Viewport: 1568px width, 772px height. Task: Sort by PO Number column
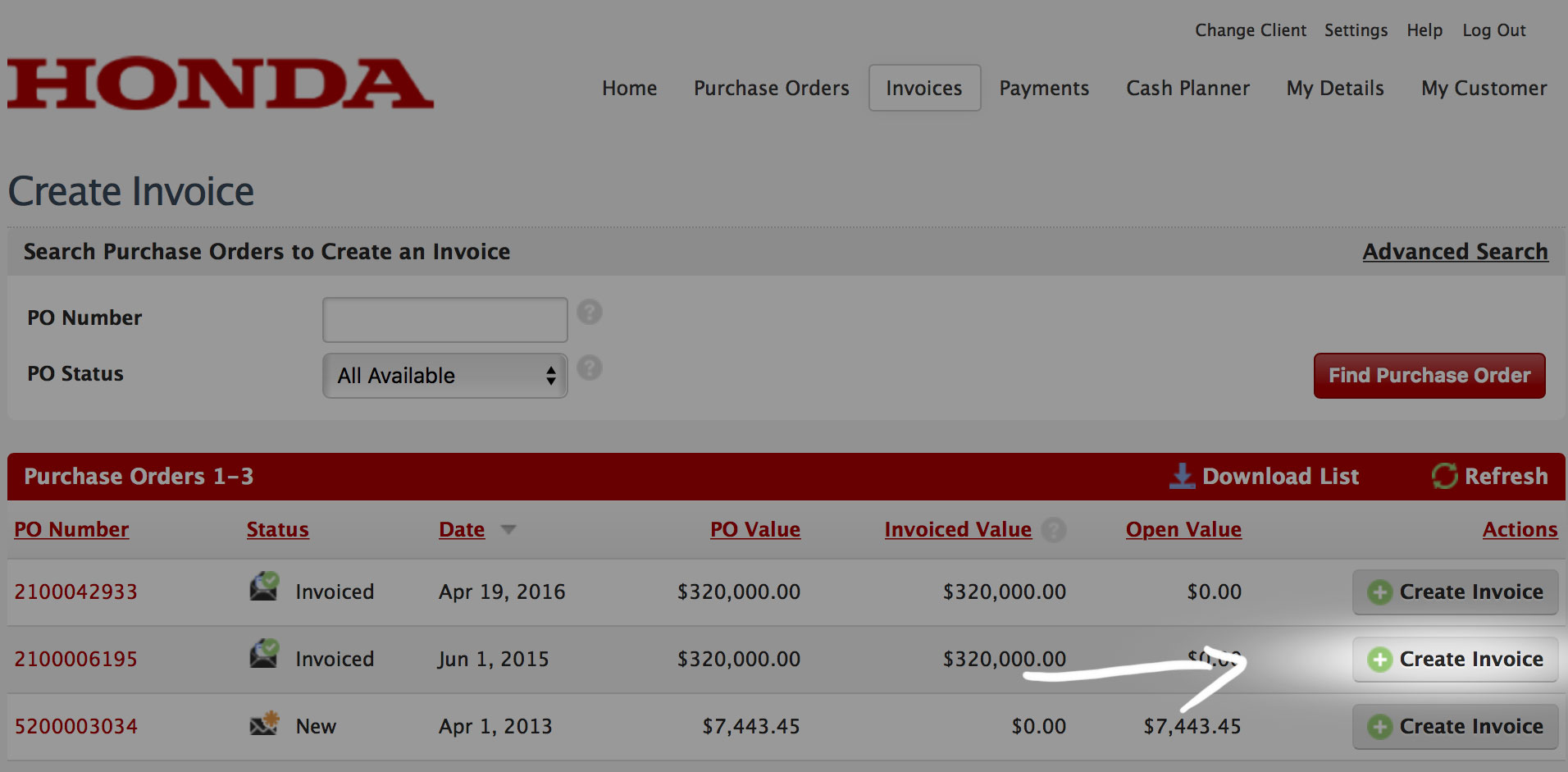71,530
